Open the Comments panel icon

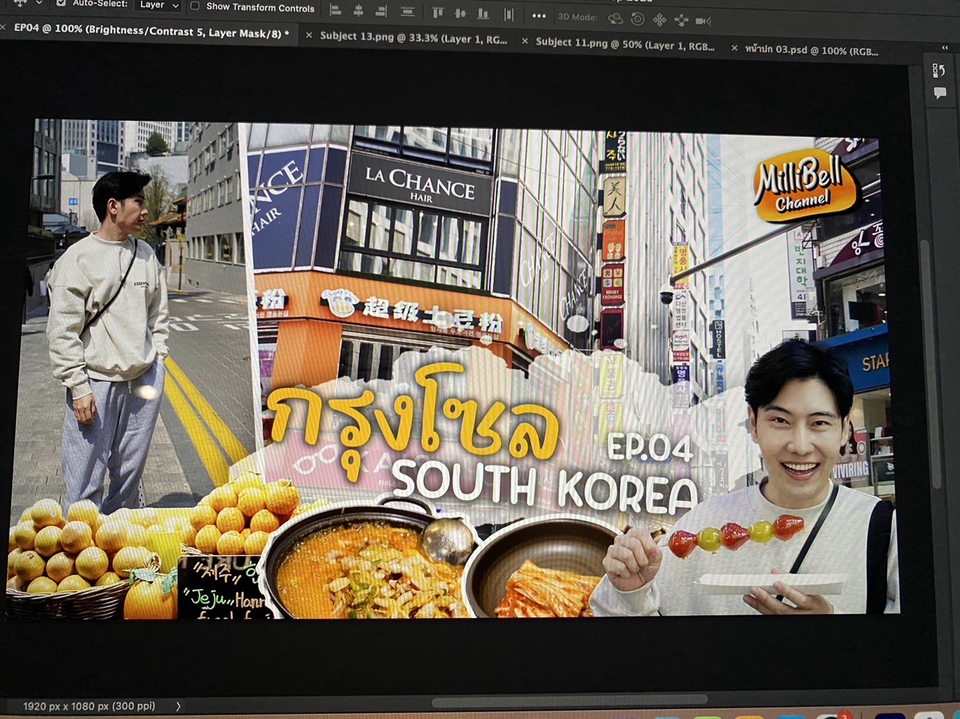[939, 93]
